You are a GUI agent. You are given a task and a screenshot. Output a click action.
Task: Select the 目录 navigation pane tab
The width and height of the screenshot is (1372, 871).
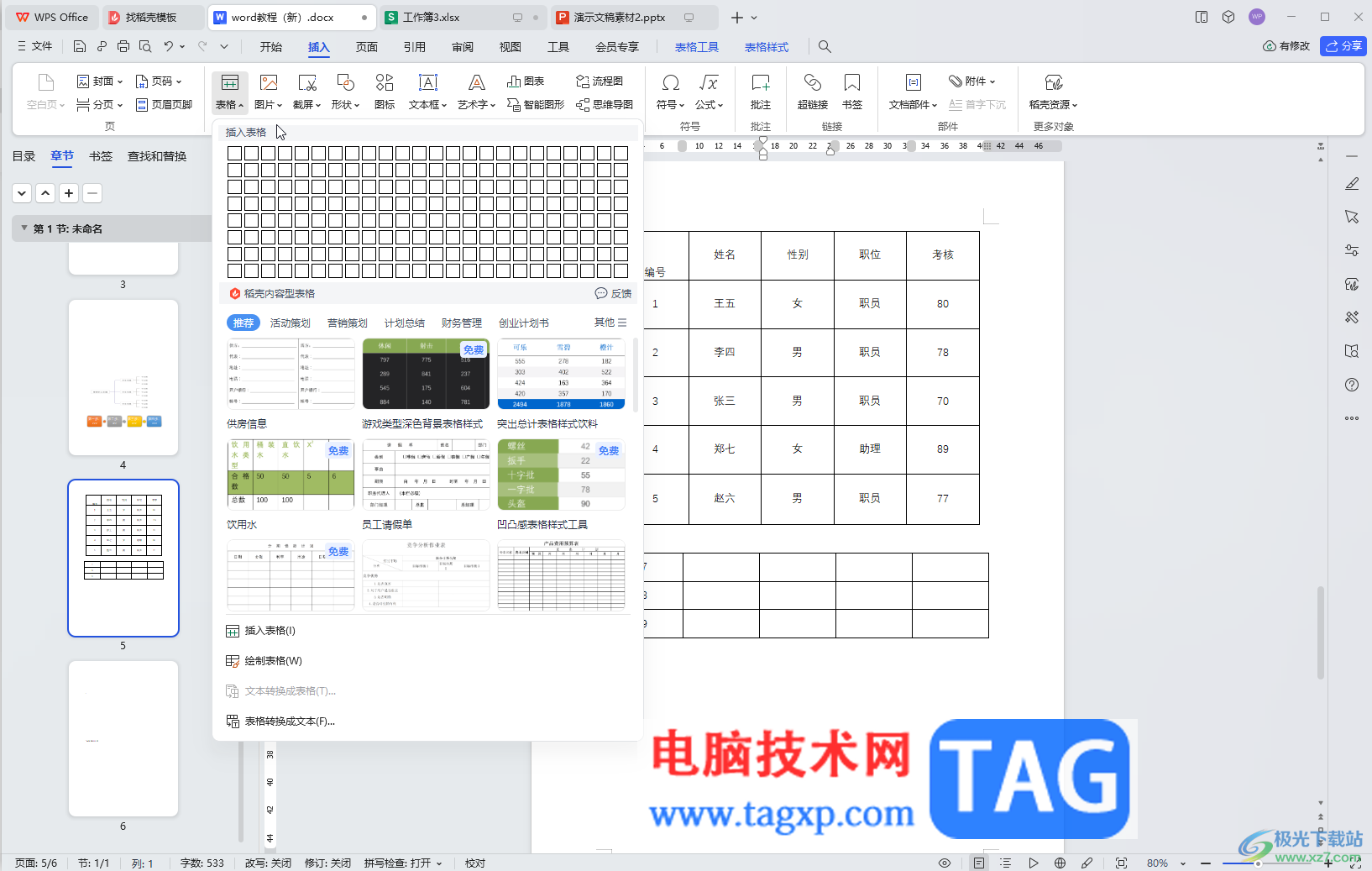(24, 156)
